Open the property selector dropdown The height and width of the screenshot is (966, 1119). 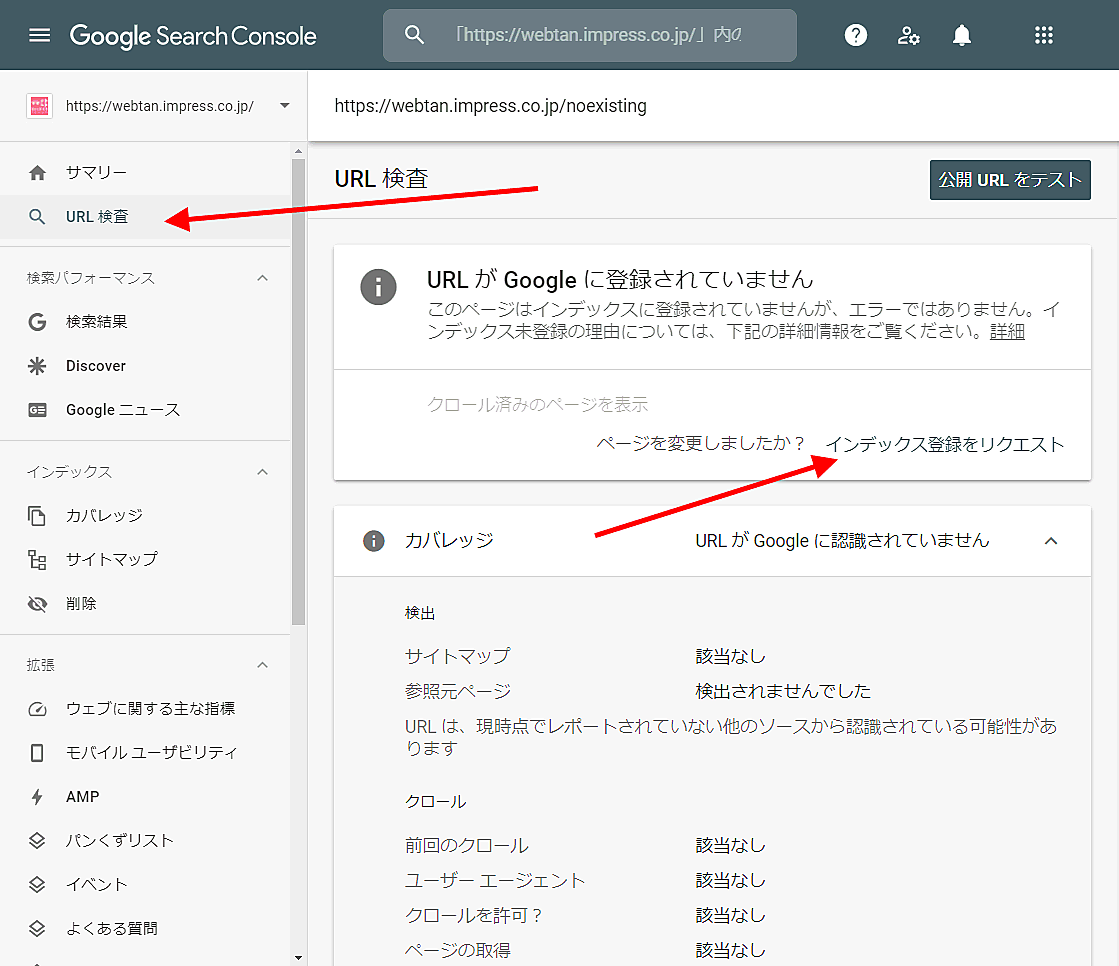point(284,106)
